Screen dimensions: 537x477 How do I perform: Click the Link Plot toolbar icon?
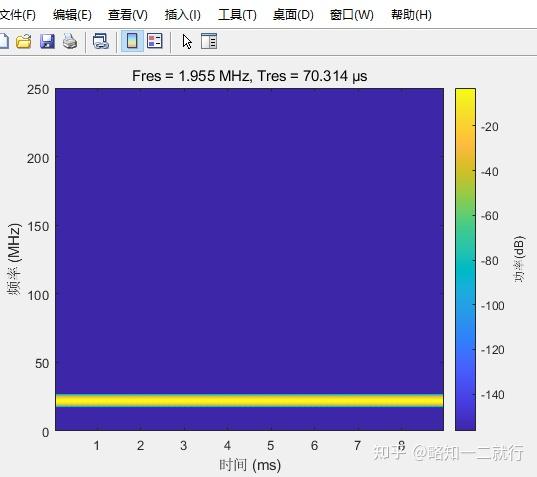pos(101,41)
